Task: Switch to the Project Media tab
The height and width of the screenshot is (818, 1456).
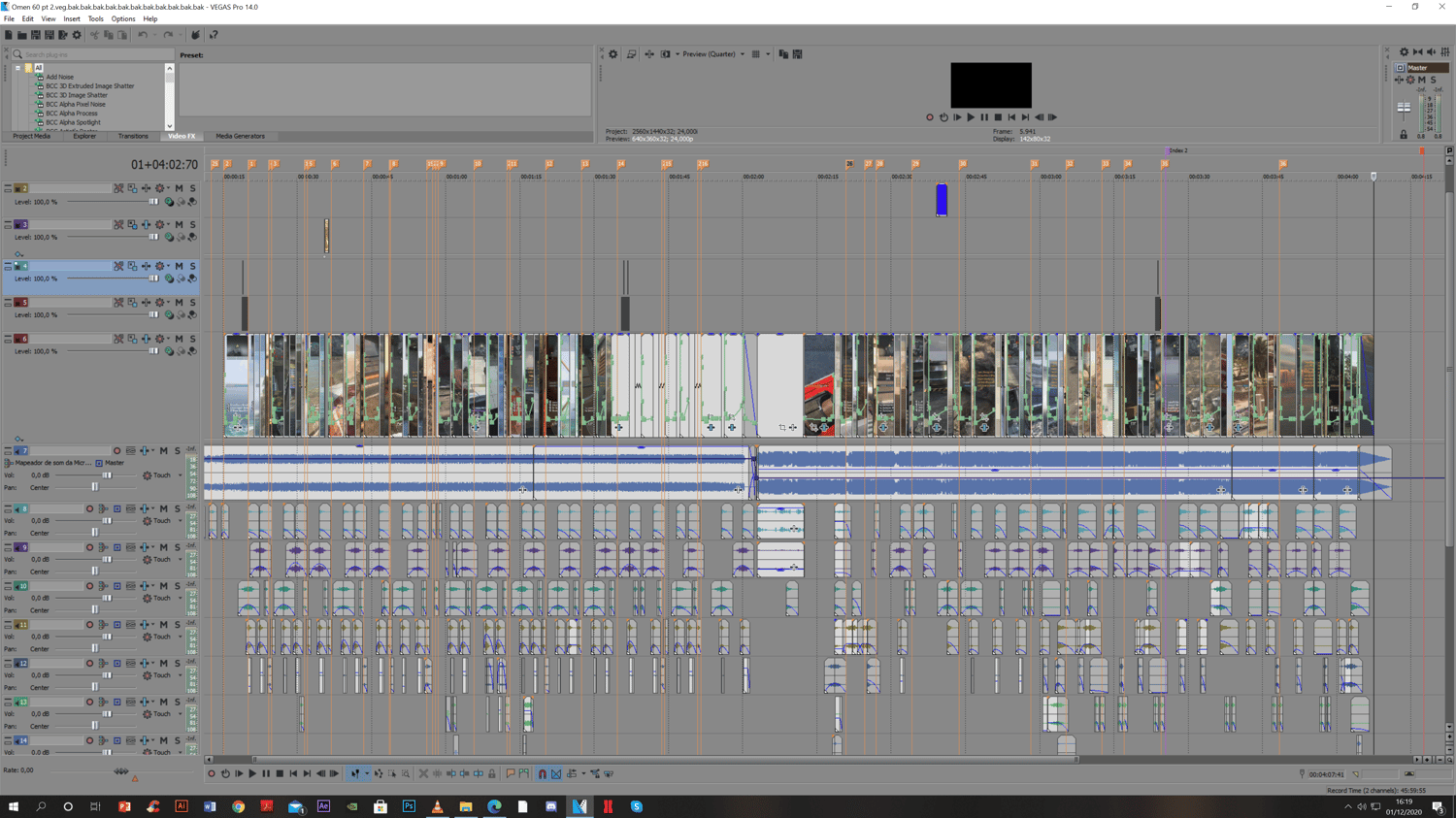Action: coord(31,137)
